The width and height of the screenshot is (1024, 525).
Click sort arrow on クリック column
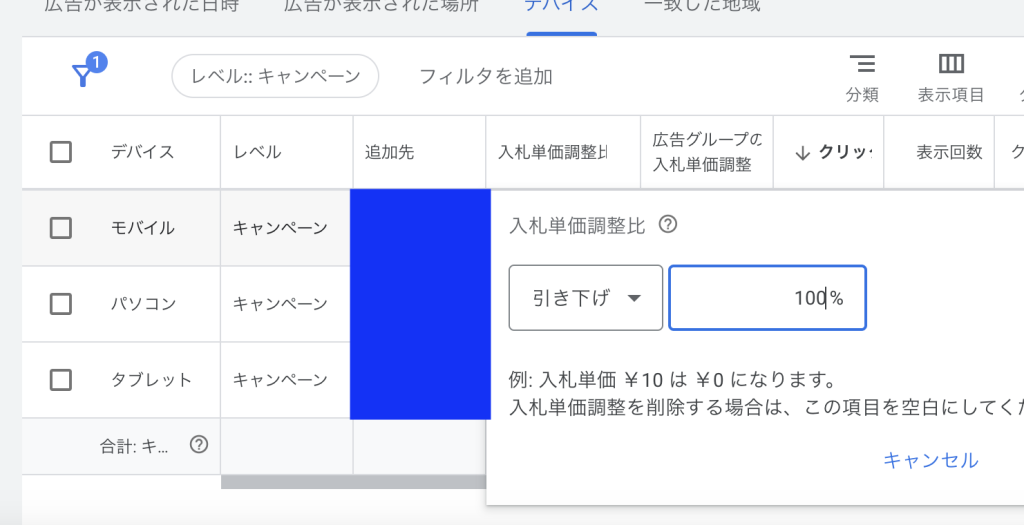pos(802,152)
